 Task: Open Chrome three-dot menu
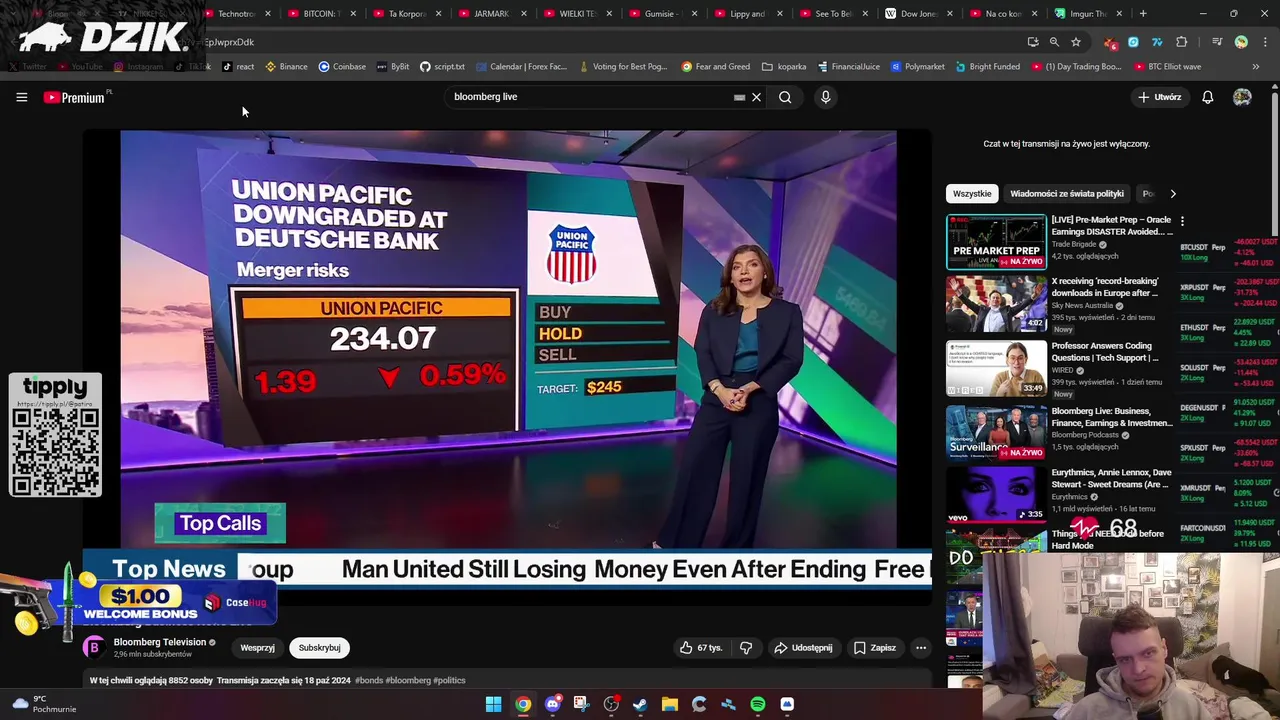click(x=1264, y=42)
